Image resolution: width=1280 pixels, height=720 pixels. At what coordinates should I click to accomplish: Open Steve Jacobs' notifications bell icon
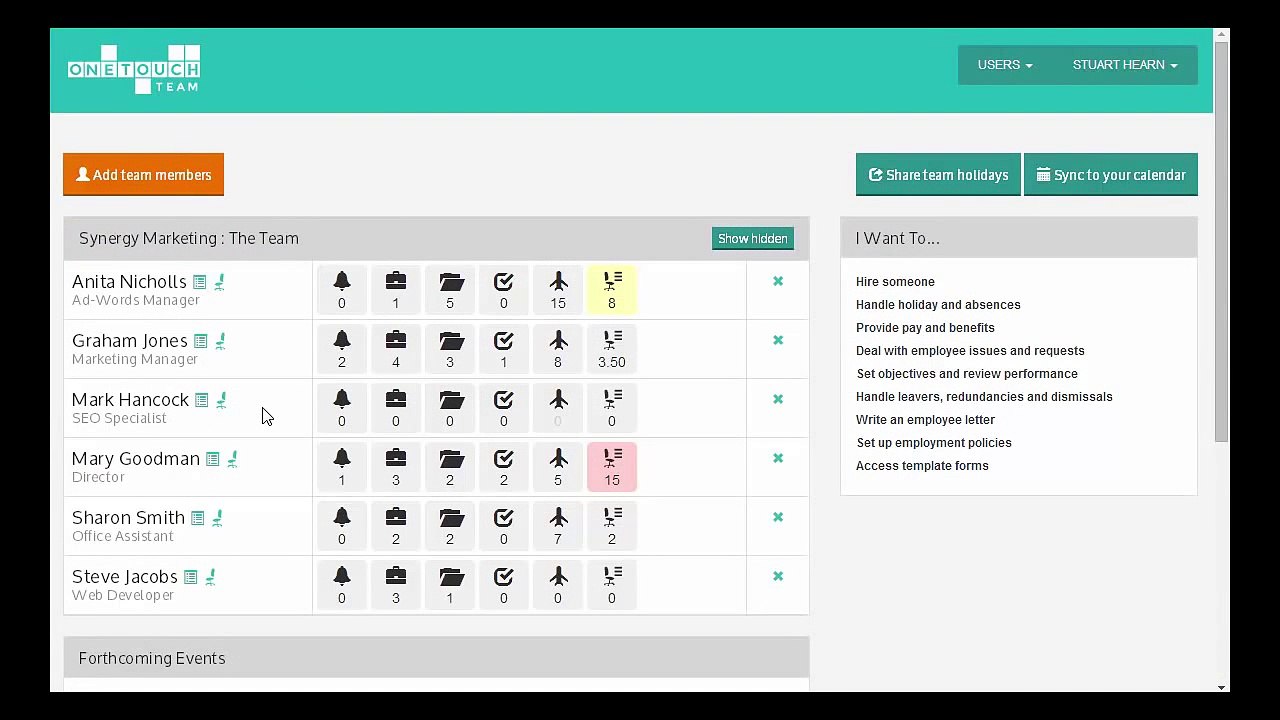pos(342,585)
